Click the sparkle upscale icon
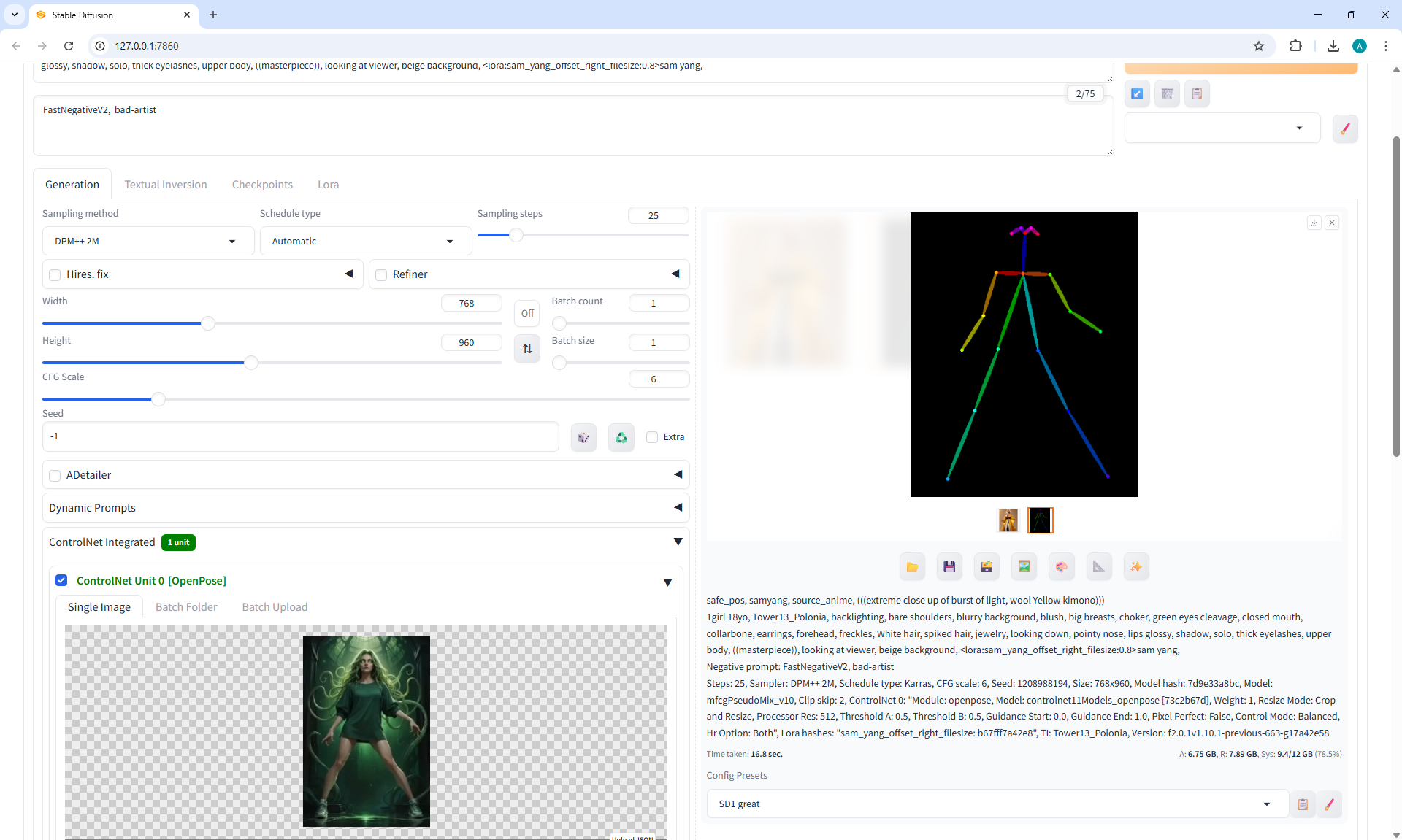The image size is (1402, 840). [x=1135, y=567]
